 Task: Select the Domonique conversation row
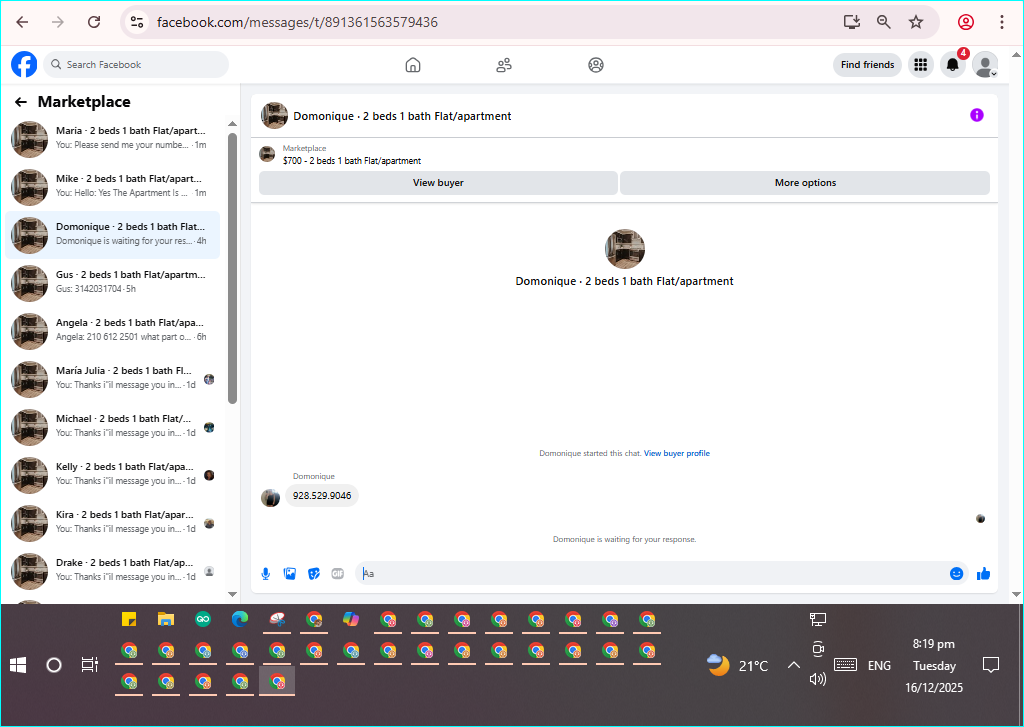click(x=112, y=234)
